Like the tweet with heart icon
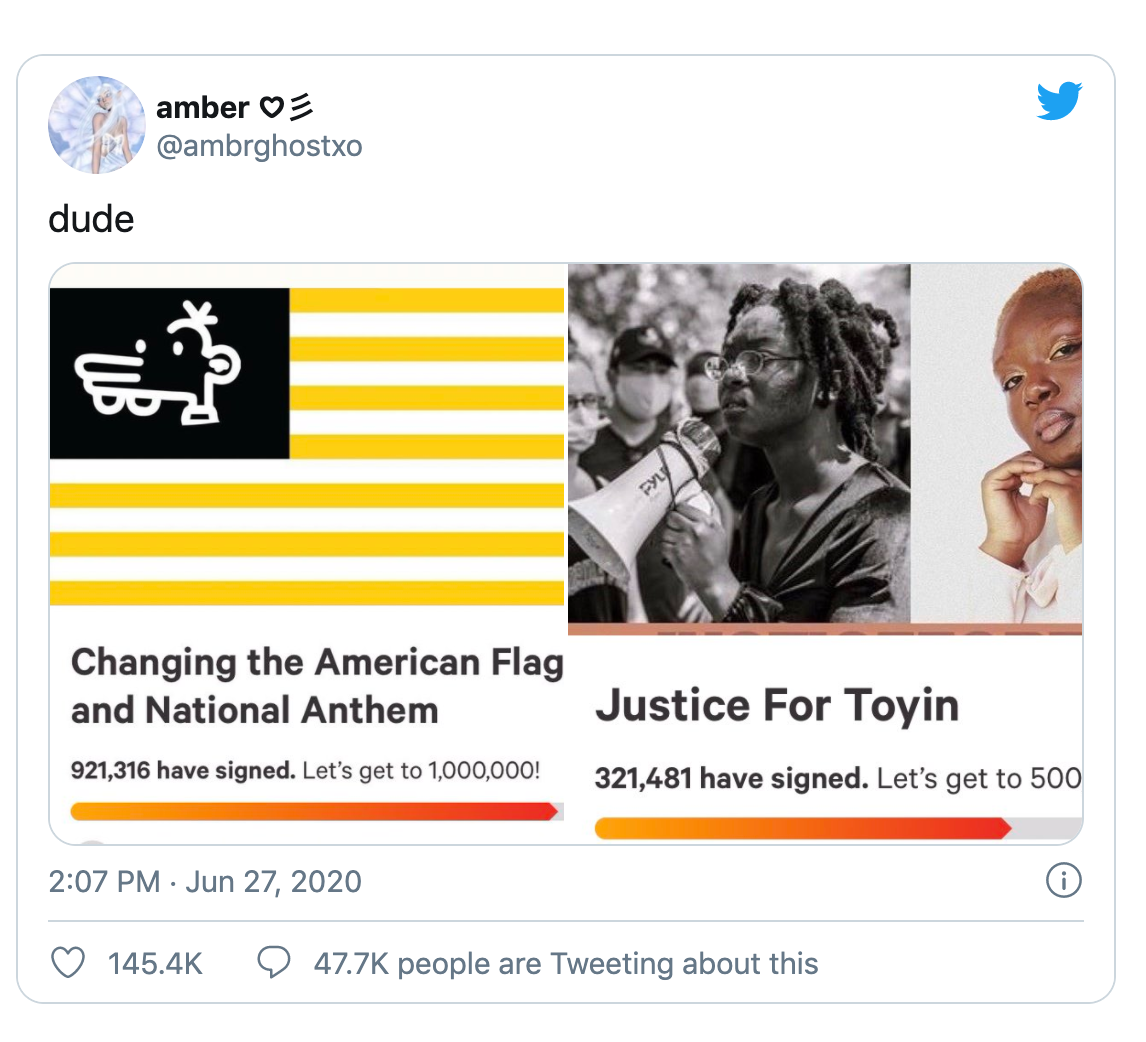 tap(68, 962)
